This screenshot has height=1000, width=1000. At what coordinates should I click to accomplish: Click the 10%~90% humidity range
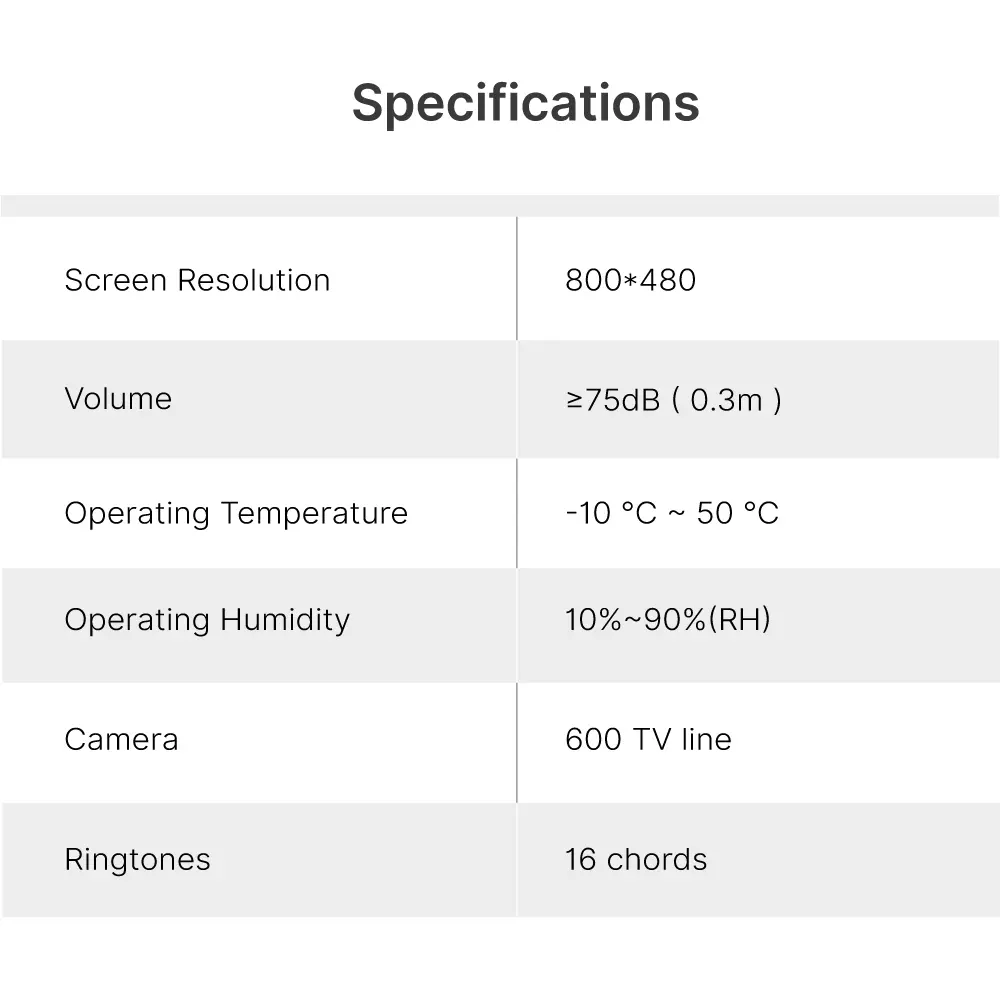(636, 620)
